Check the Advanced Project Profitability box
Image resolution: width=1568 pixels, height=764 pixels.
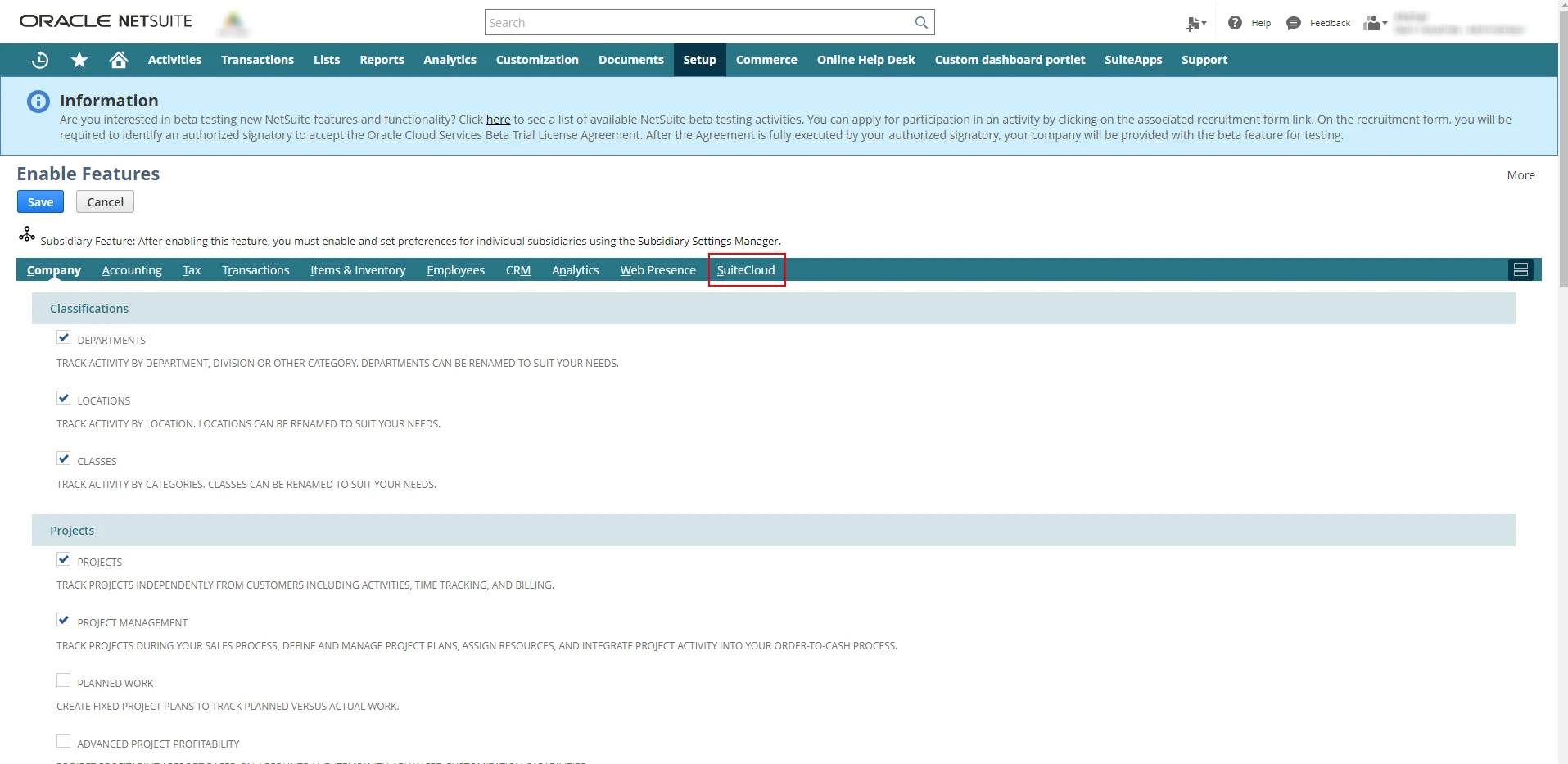click(x=64, y=741)
